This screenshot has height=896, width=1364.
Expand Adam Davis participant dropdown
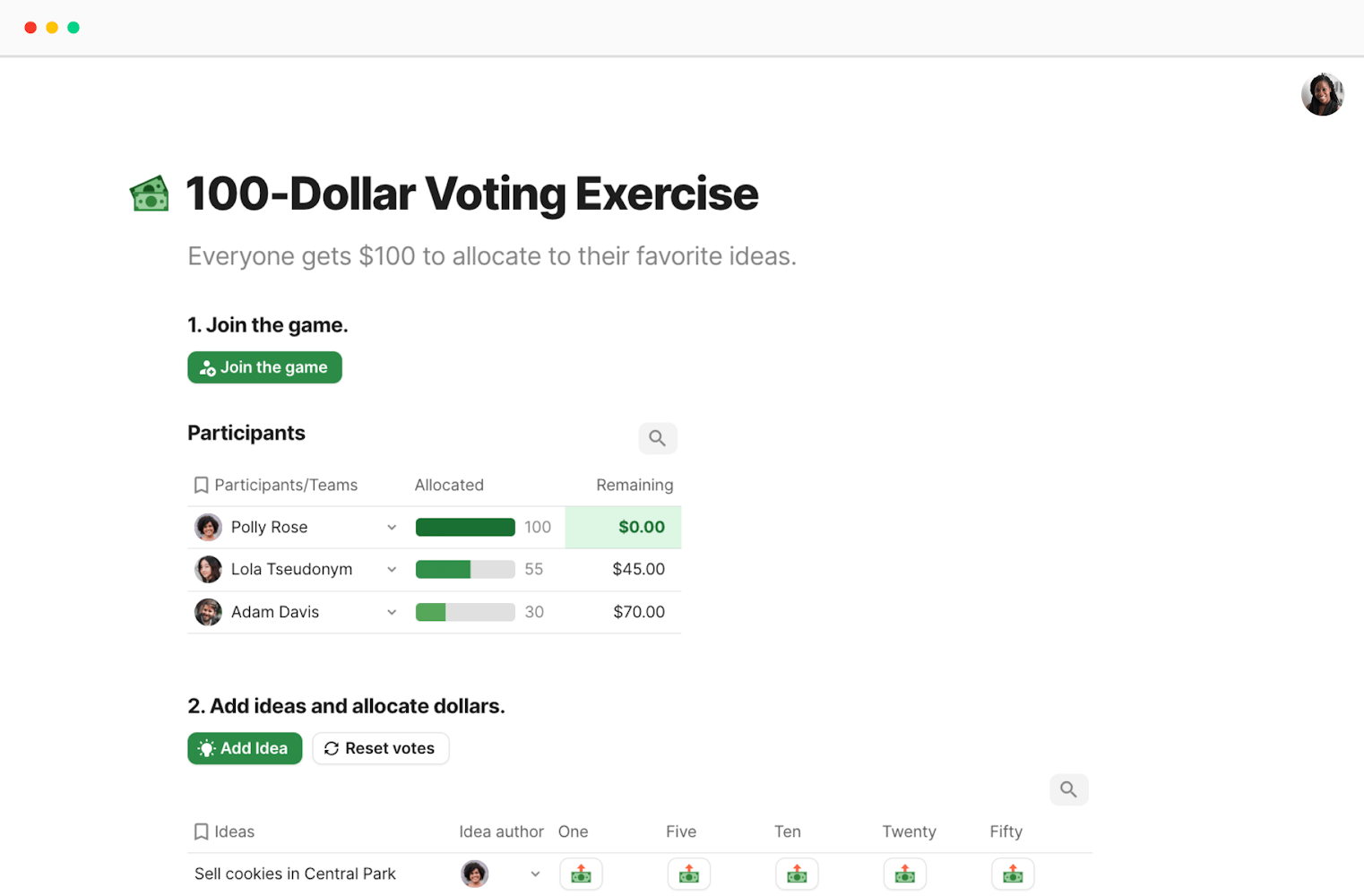coord(392,613)
